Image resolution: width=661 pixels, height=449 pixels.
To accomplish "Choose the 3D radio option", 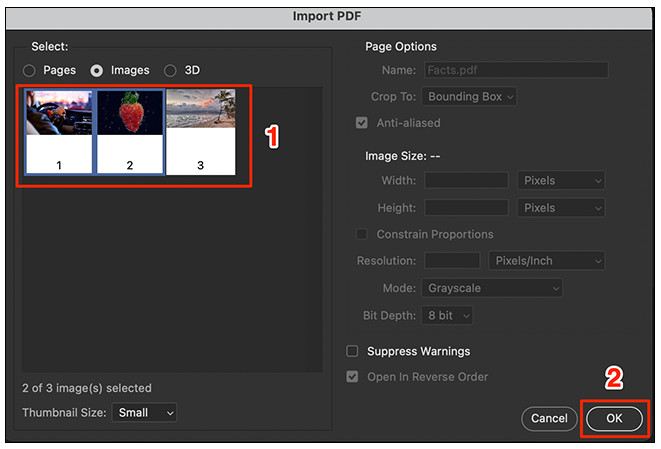I will [170, 71].
